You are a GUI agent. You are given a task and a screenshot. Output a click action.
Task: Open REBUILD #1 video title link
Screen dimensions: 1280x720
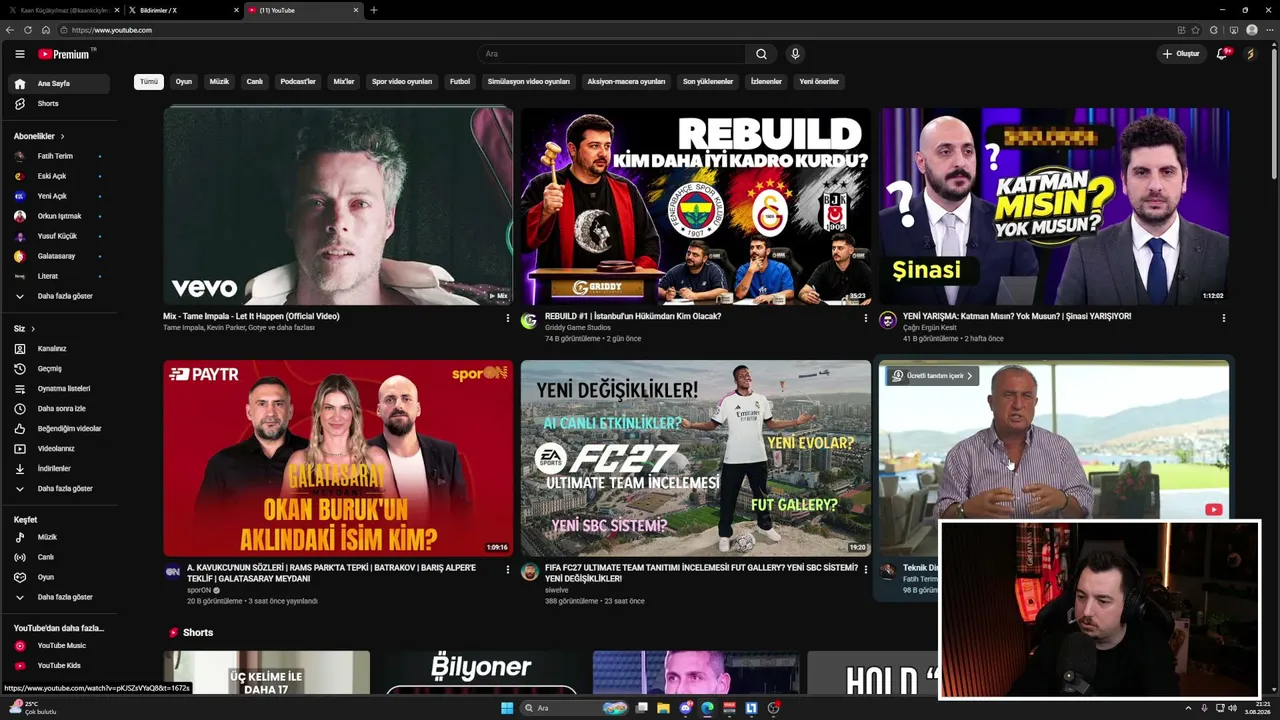(x=633, y=317)
